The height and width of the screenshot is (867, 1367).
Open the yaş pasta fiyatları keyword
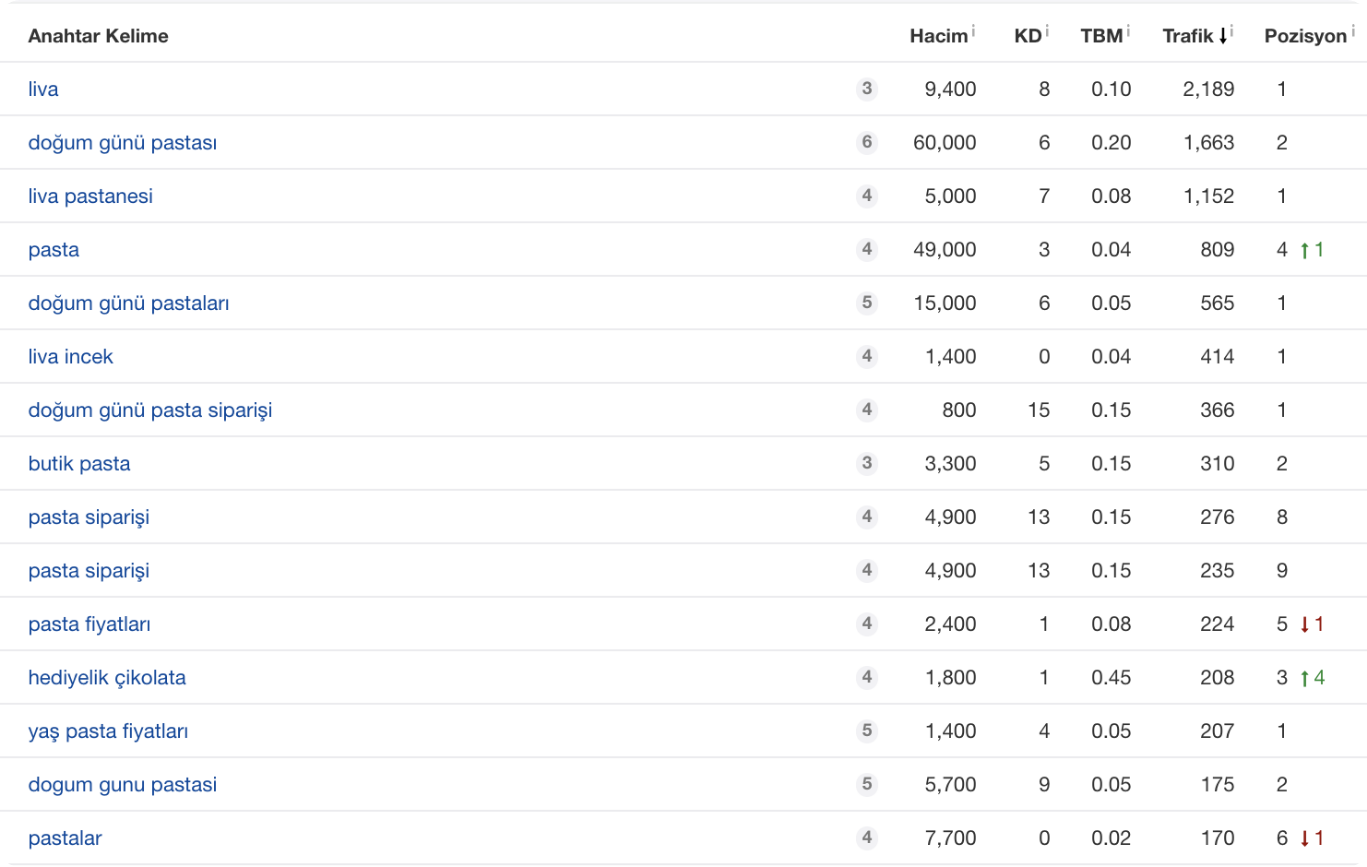tap(108, 731)
